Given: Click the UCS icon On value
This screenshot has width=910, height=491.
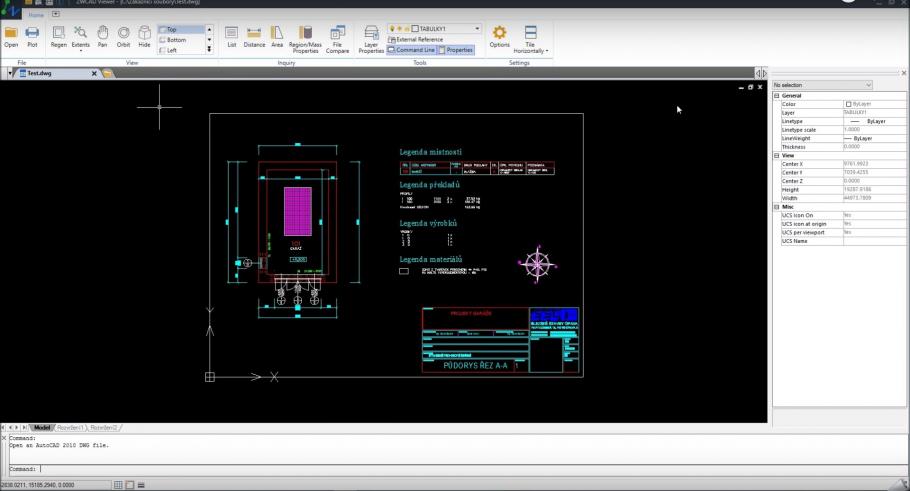Looking at the screenshot, I should (x=874, y=215).
